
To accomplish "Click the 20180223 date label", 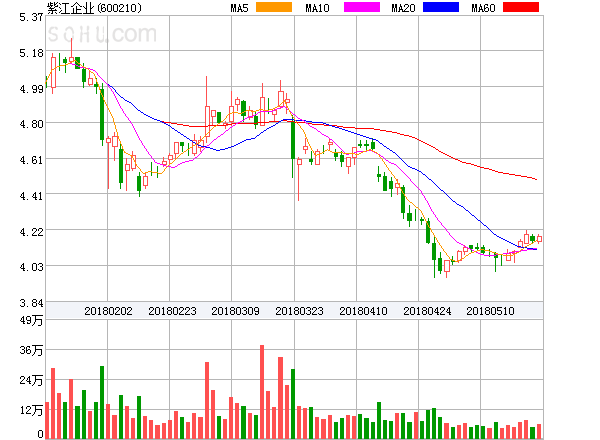I will click(173, 311).
